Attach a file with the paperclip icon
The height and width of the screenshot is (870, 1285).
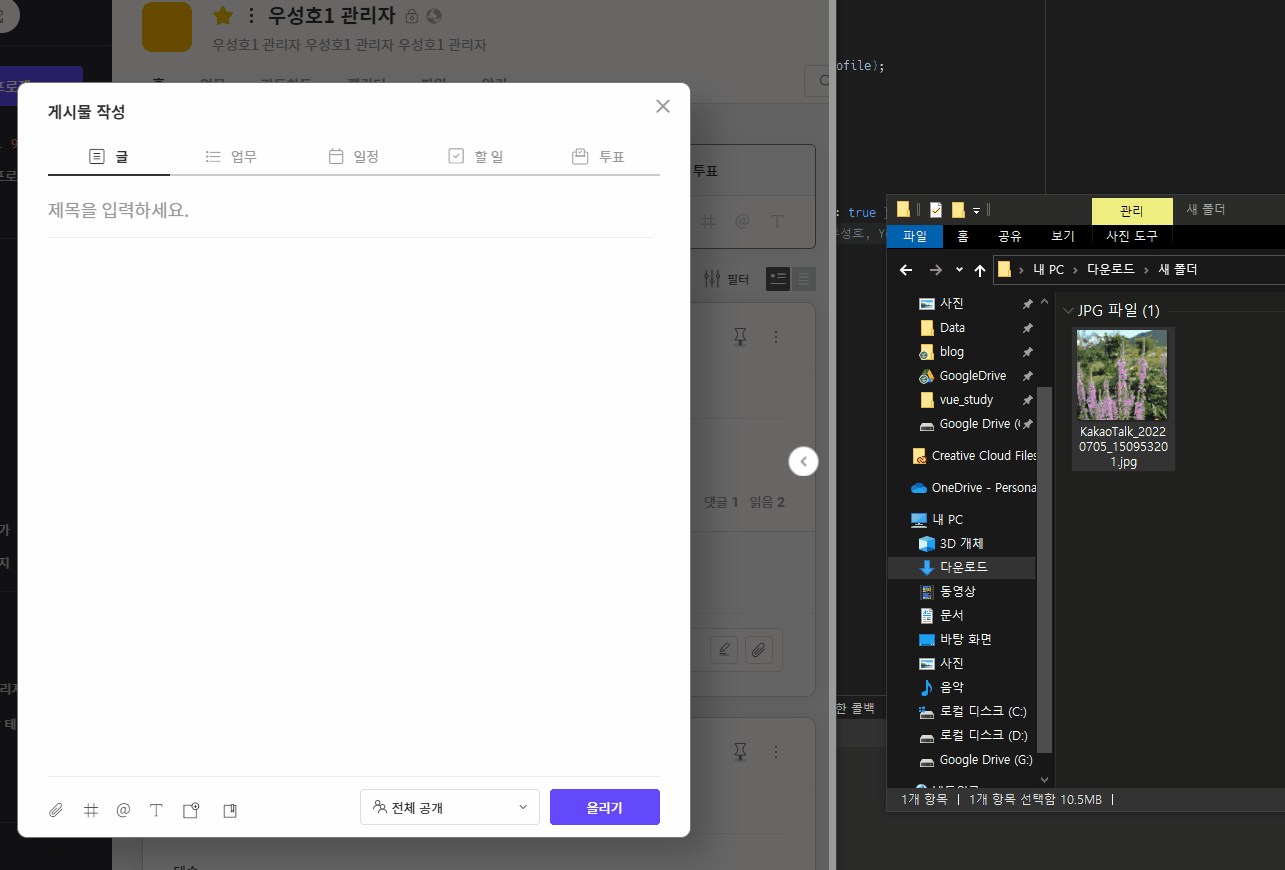56,810
